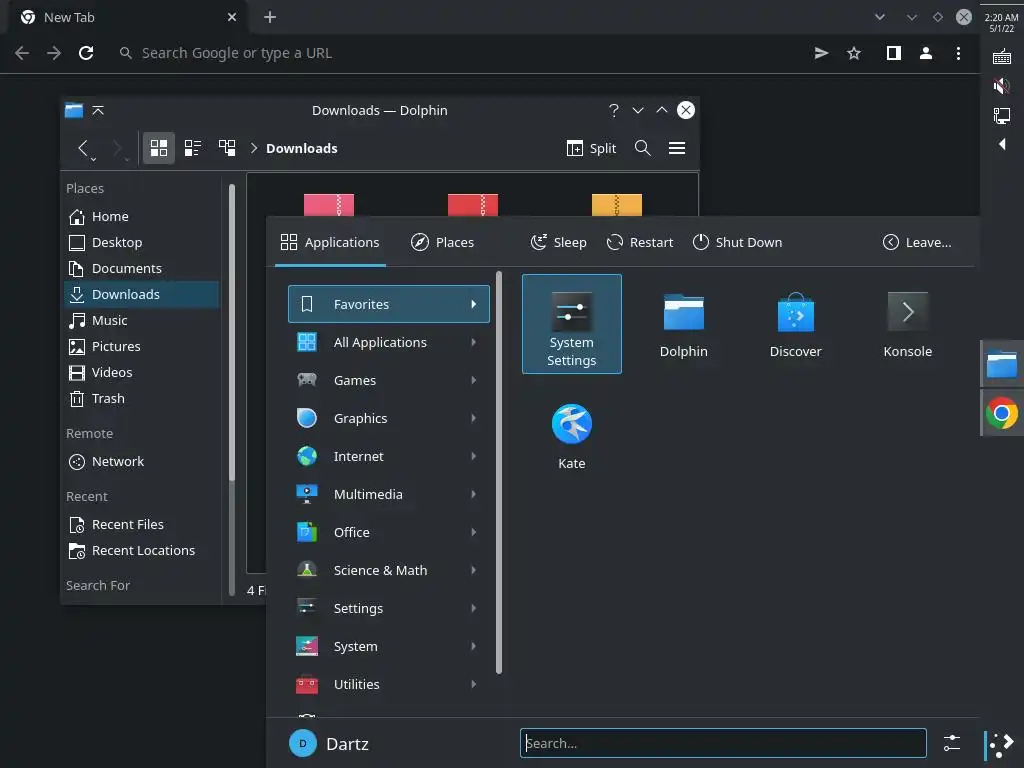The height and width of the screenshot is (768, 1024).
Task: Show hidden system tray icons arrow
Action: tap(1002, 144)
